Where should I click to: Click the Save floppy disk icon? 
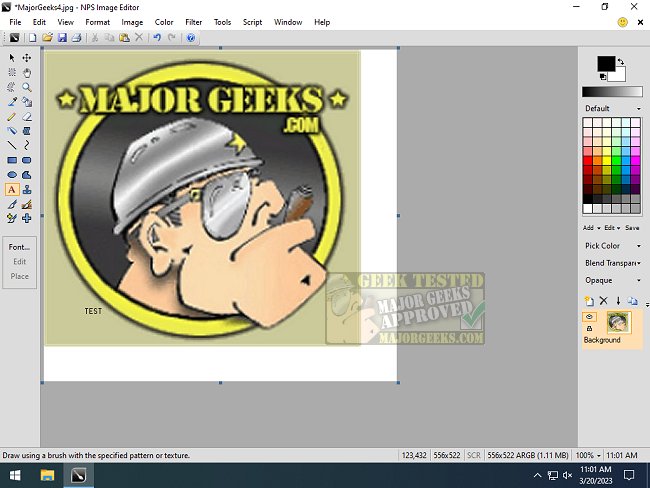(62, 38)
